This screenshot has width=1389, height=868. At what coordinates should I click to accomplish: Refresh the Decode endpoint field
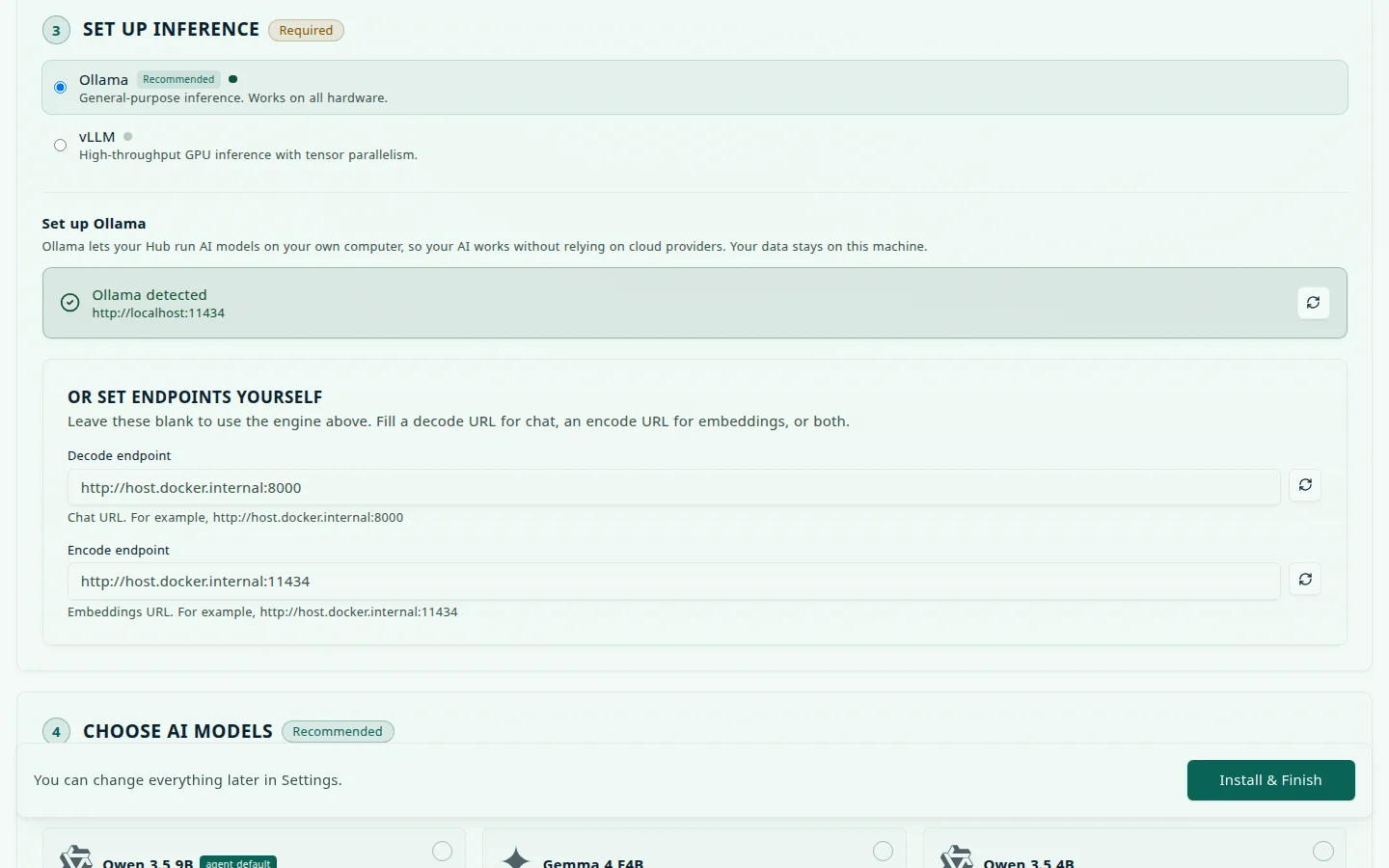tap(1305, 485)
